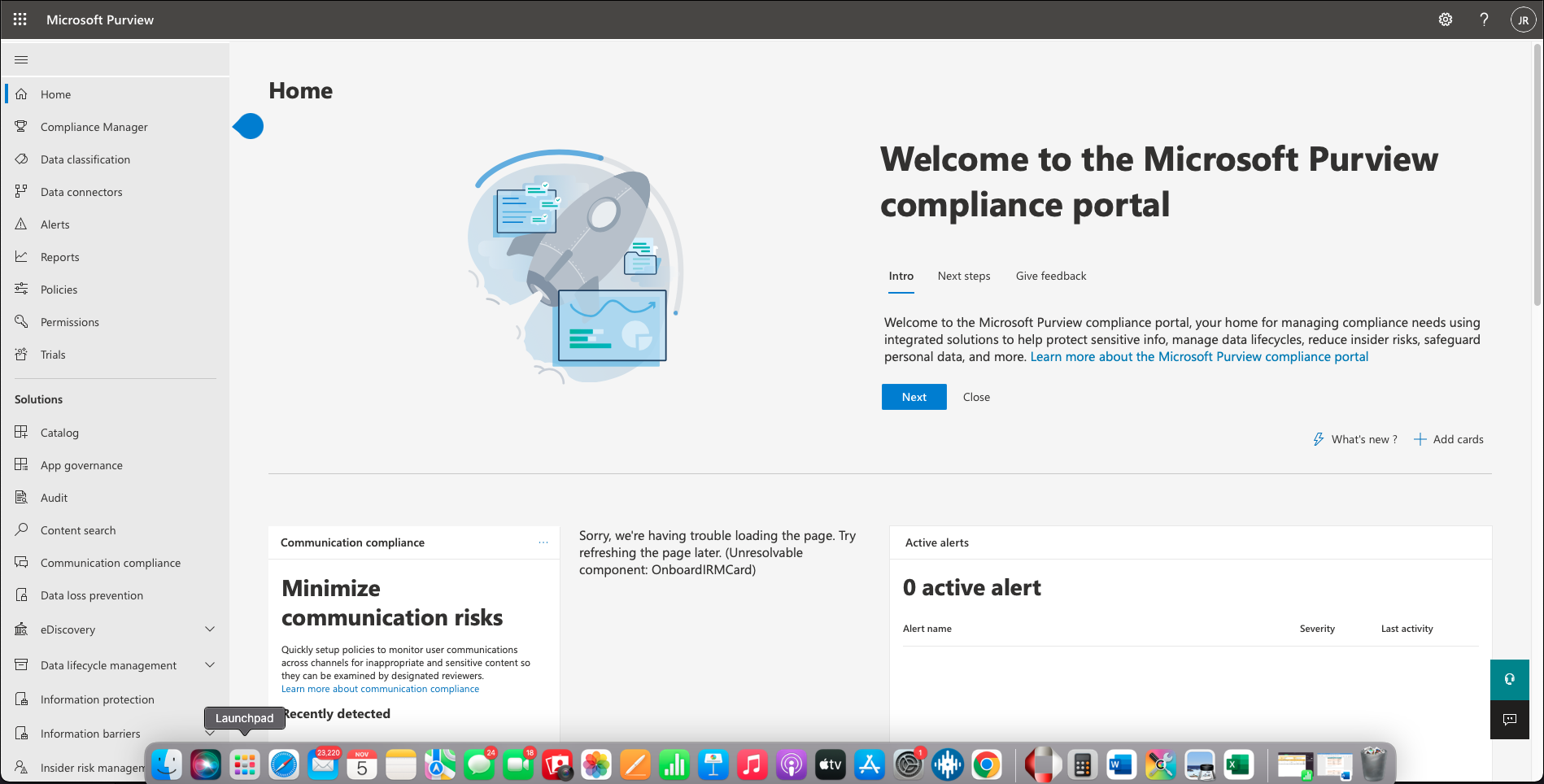
Task: Expand Data lifecycle management section
Action: 210,665
